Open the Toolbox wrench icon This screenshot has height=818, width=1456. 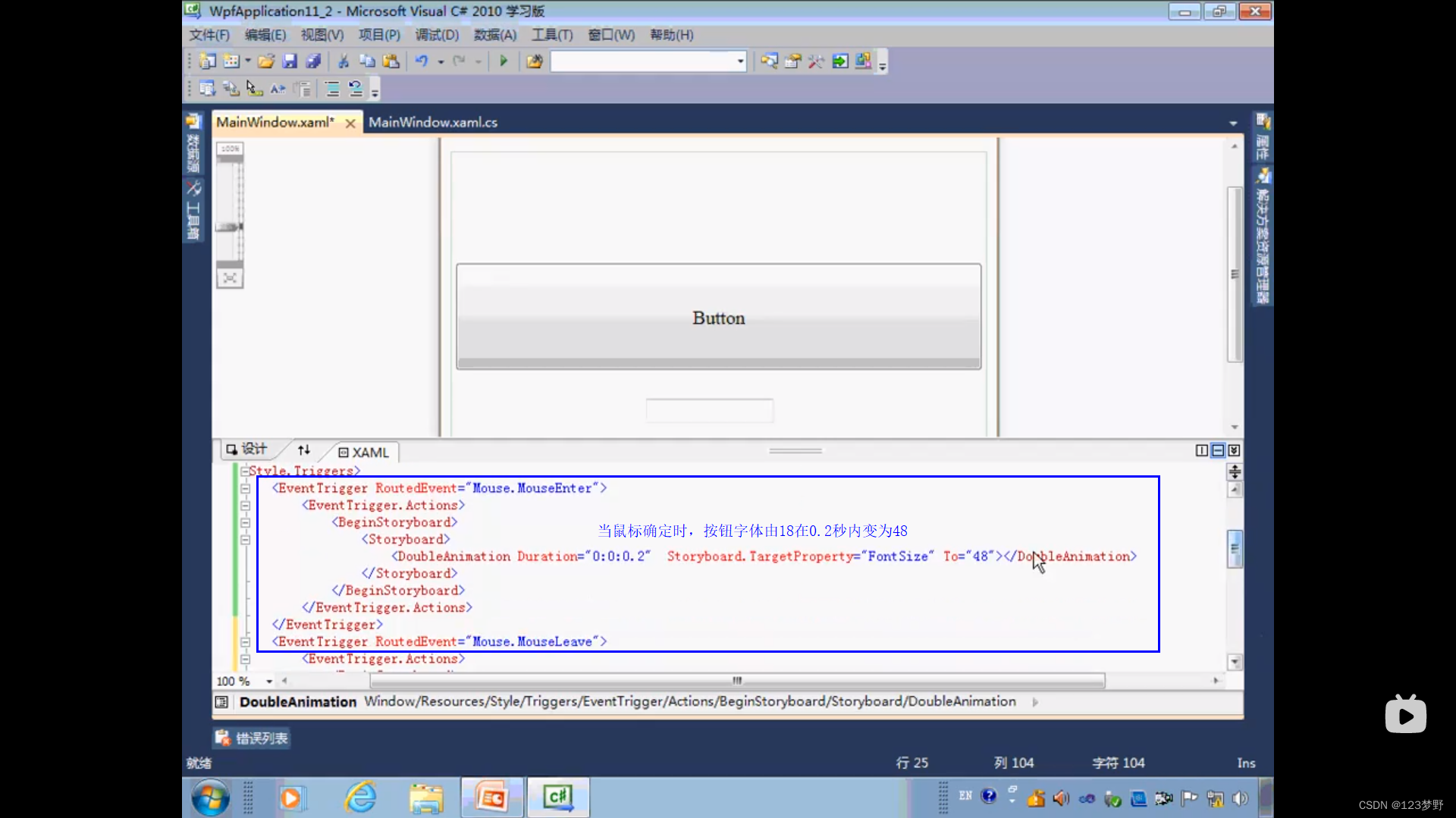[816, 61]
